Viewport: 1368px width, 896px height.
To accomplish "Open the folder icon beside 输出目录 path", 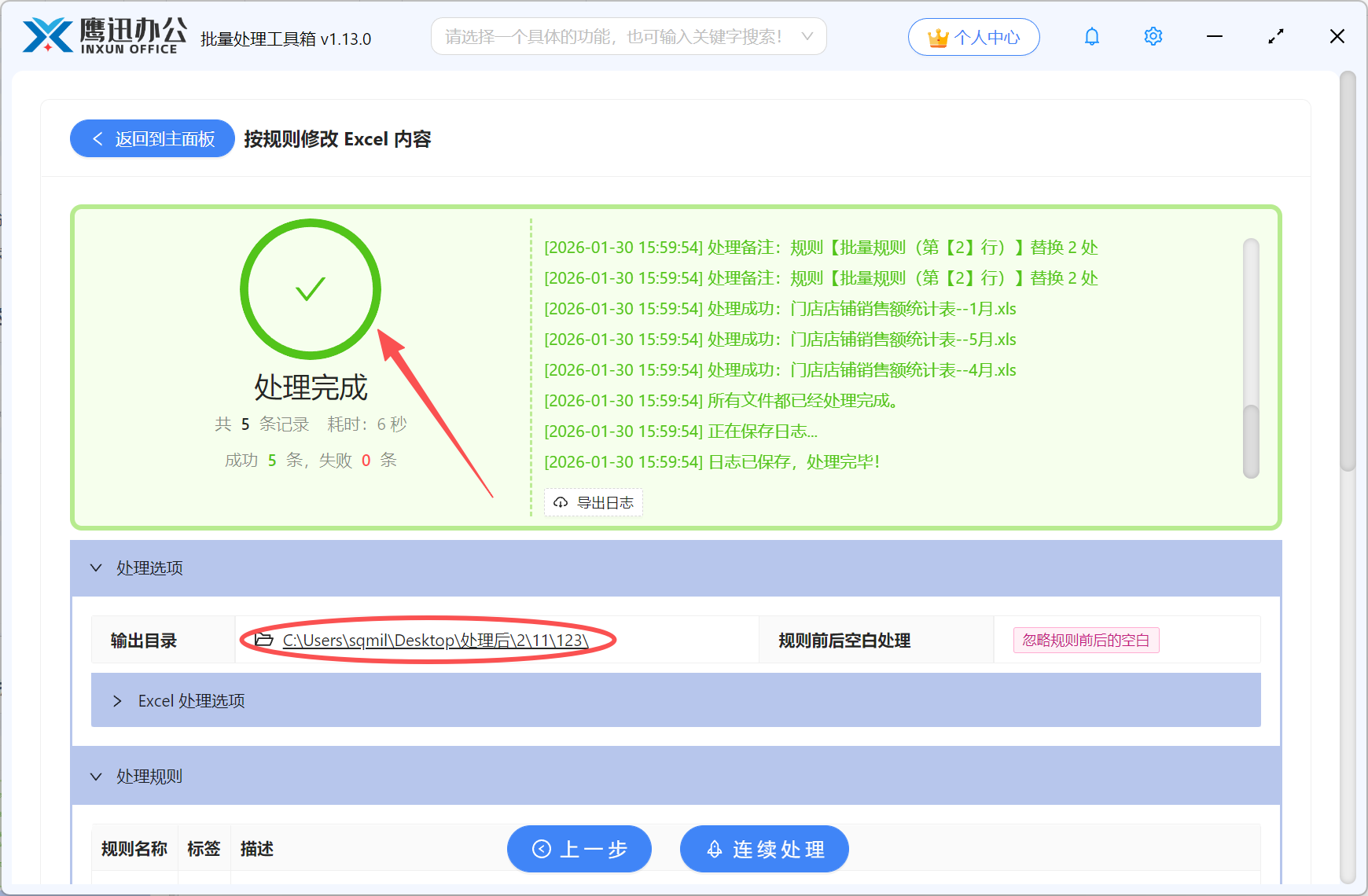I will point(259,640).
